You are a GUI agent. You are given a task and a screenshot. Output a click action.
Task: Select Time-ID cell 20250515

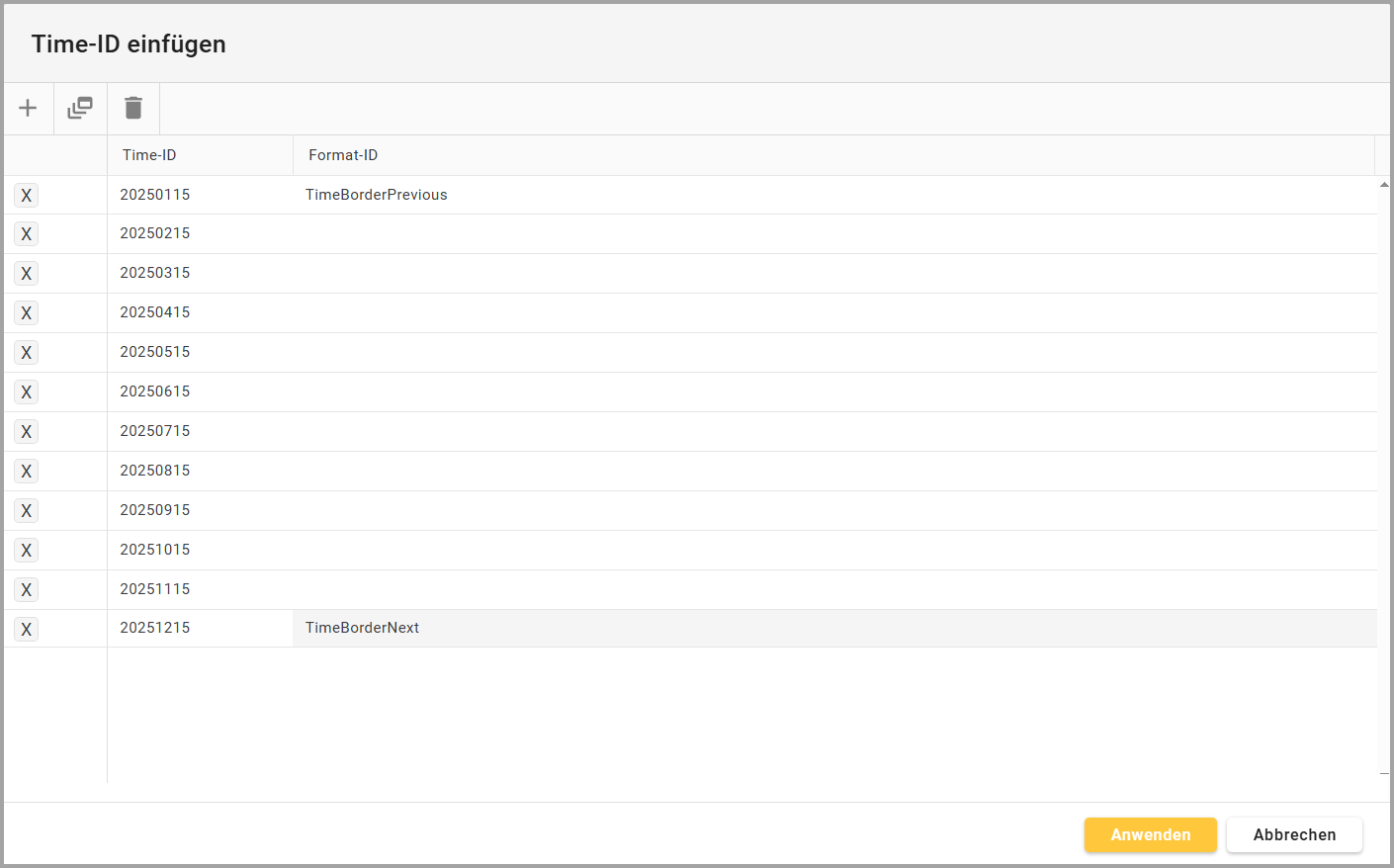[x=155, y=352]
